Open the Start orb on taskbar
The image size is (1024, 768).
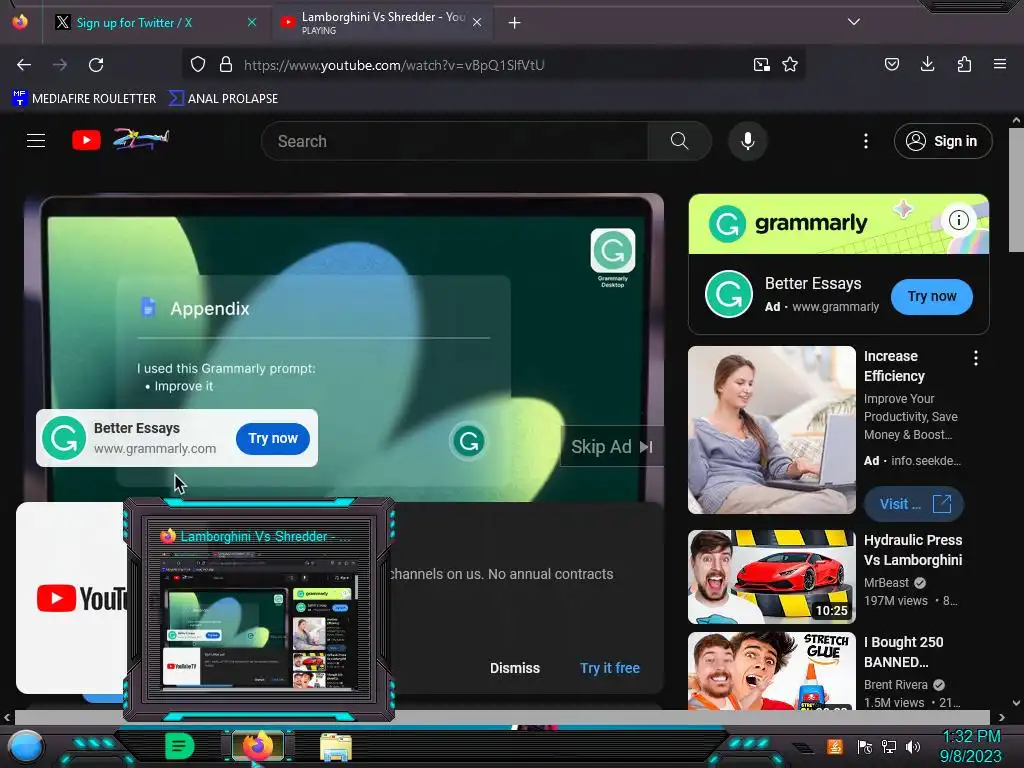click(x=26, y=746)
